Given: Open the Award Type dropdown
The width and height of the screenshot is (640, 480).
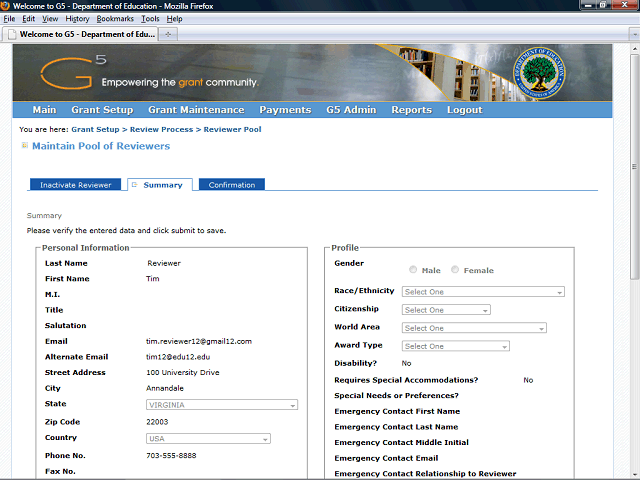Looking at the screenshot, I should point(456,346).
